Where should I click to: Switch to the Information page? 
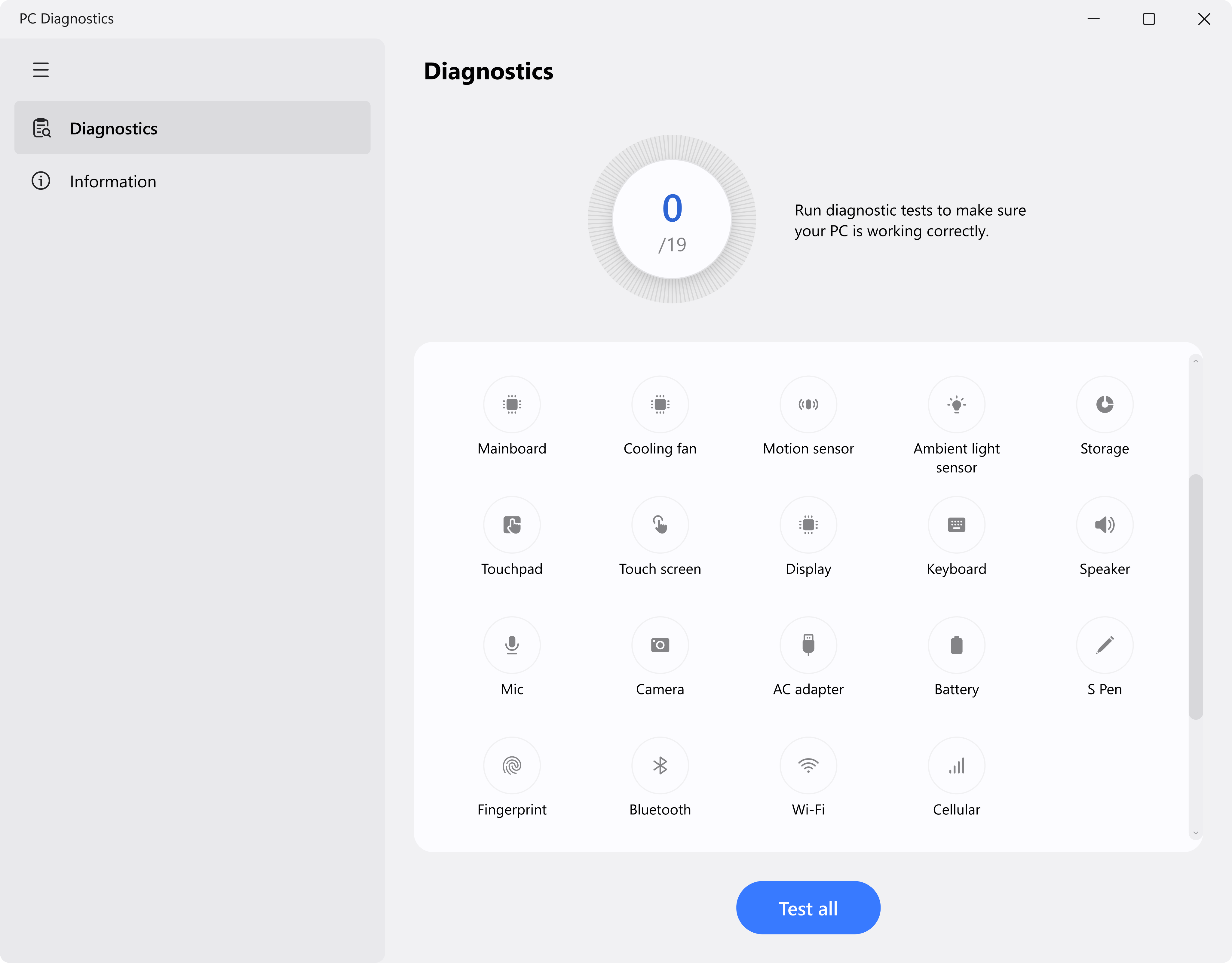click(x=113, y=181)
